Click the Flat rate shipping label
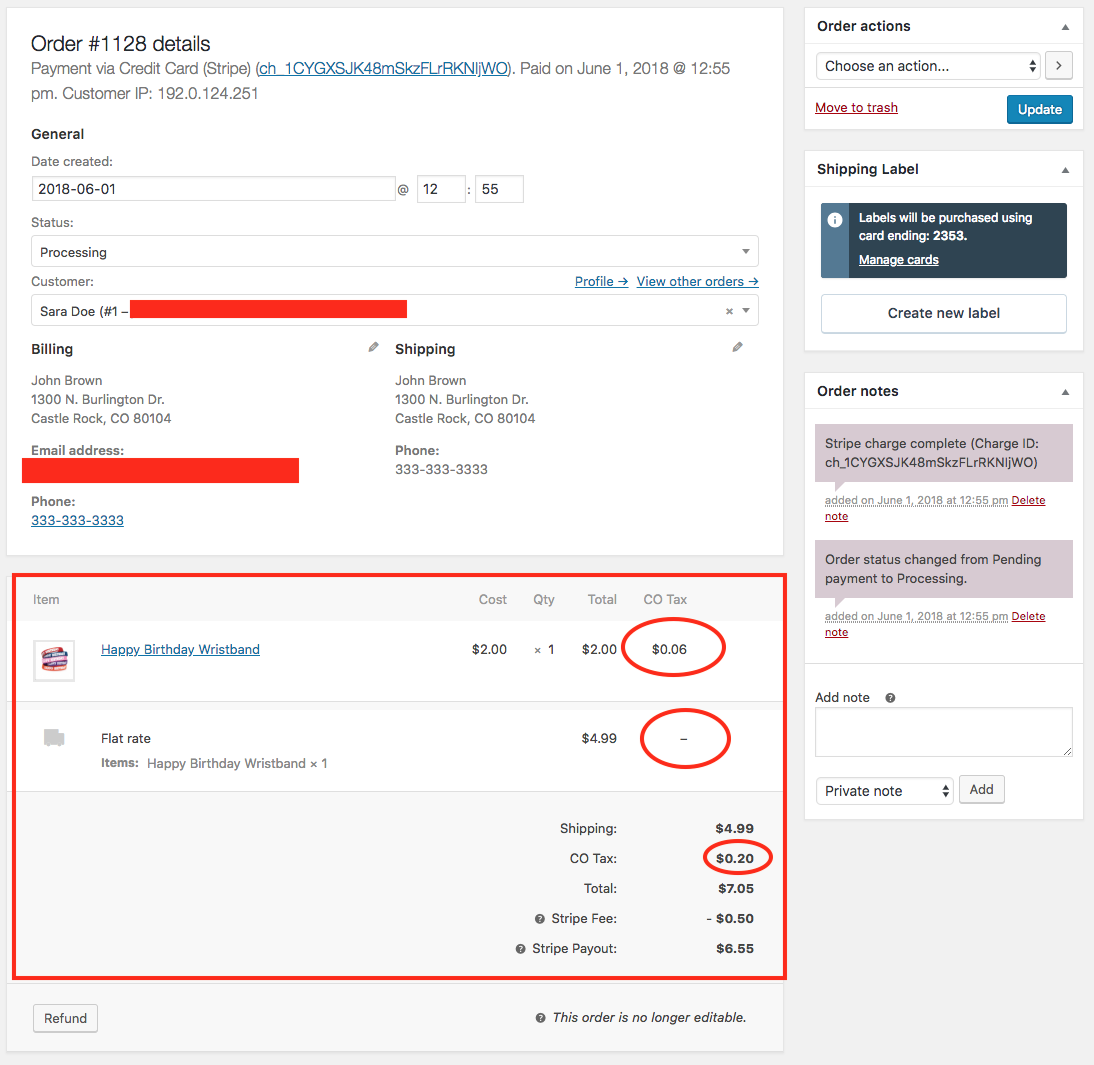Viewport: 1094px width, 1065px height. (x=126, y=738)
